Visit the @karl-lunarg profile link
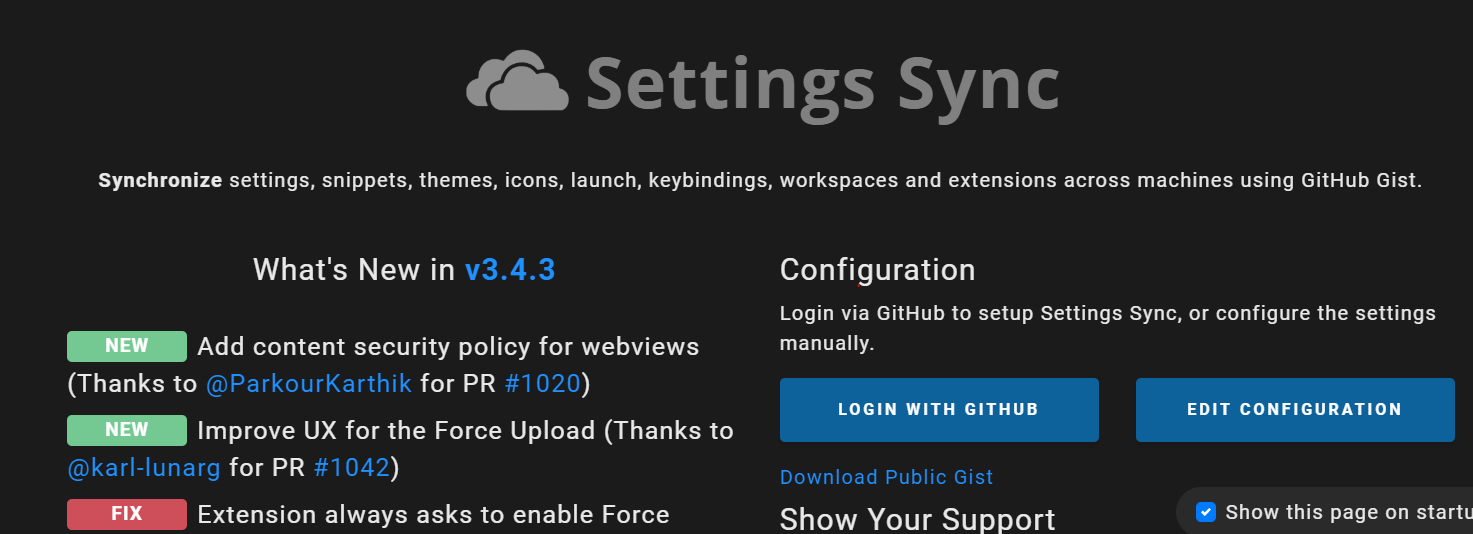The width and height of the screenshot is (1473, 534). coord(144,468)
